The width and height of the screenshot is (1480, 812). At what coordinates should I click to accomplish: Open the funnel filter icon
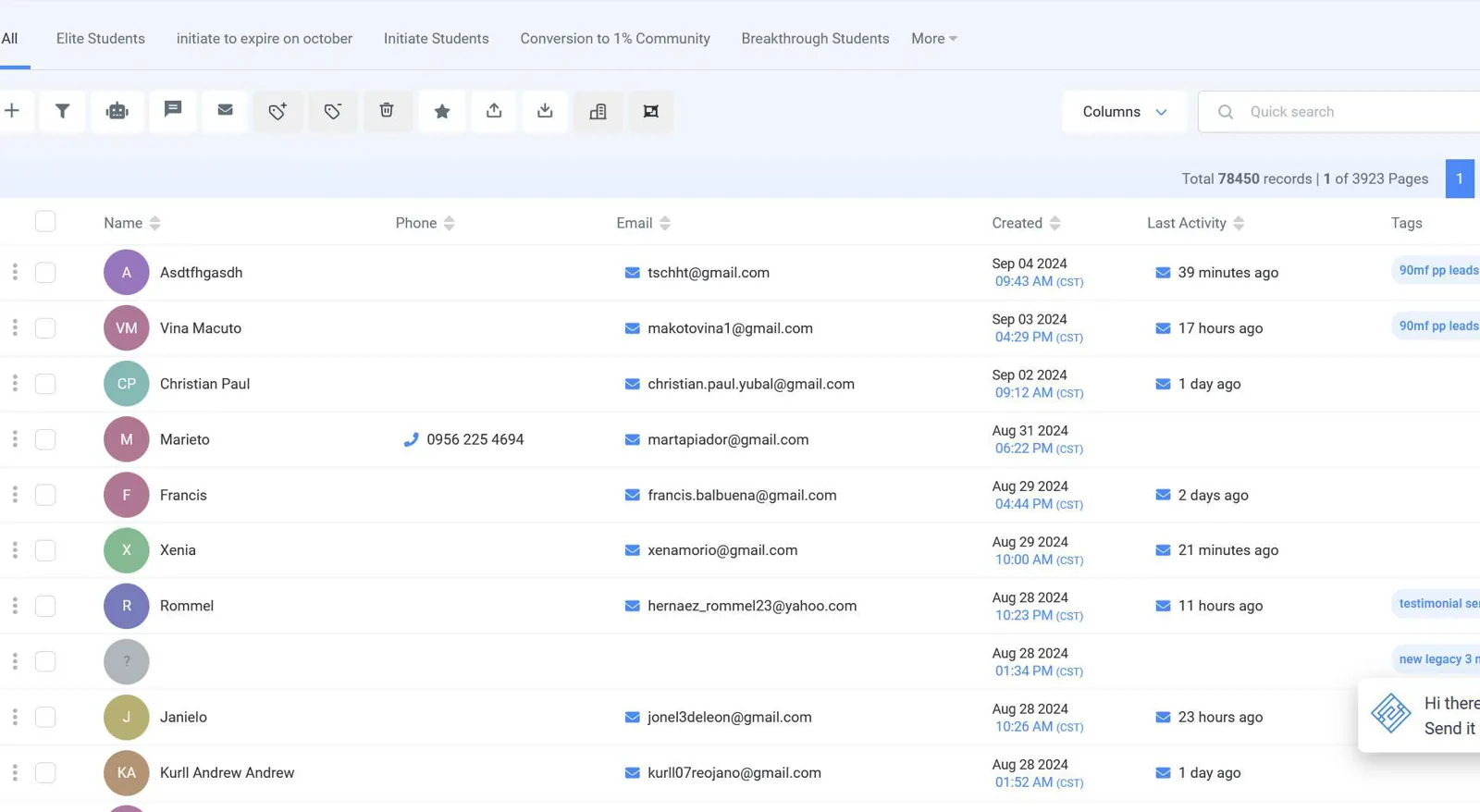[63, 111]
